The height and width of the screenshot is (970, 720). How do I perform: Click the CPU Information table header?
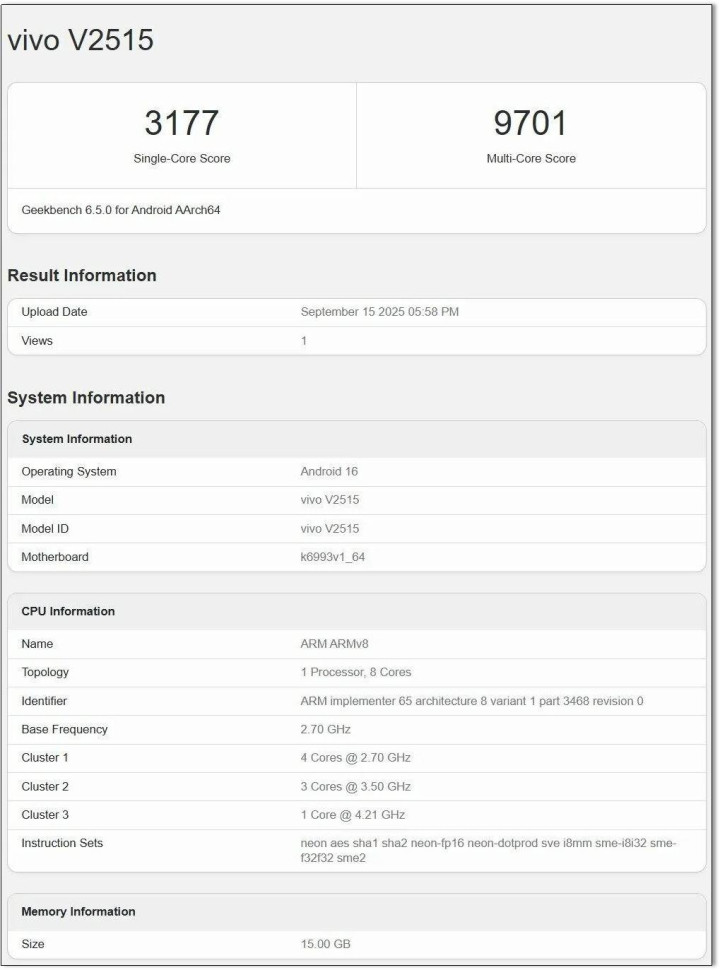[x=68, y=611]
